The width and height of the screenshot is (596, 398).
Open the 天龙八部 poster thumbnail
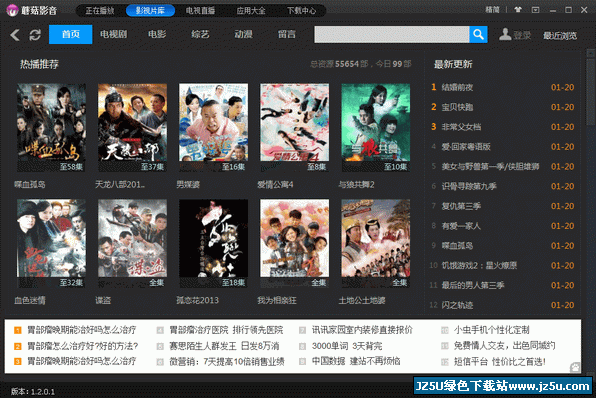coord(132,127)
